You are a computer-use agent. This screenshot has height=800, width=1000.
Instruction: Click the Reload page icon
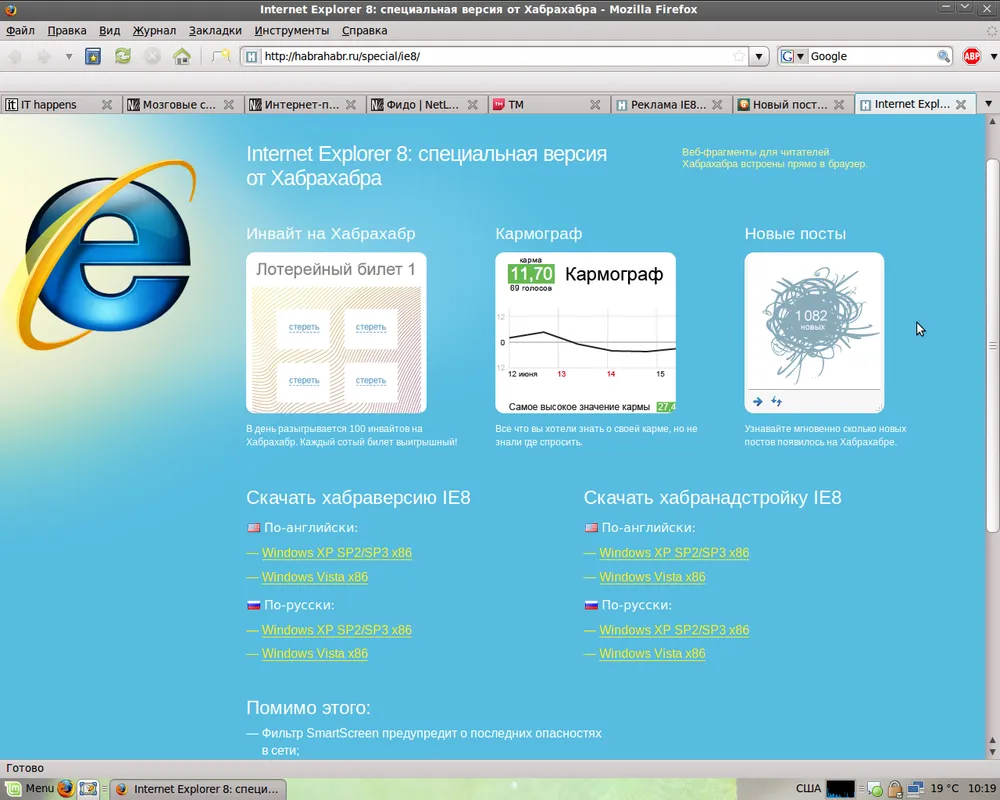[122, 56]
